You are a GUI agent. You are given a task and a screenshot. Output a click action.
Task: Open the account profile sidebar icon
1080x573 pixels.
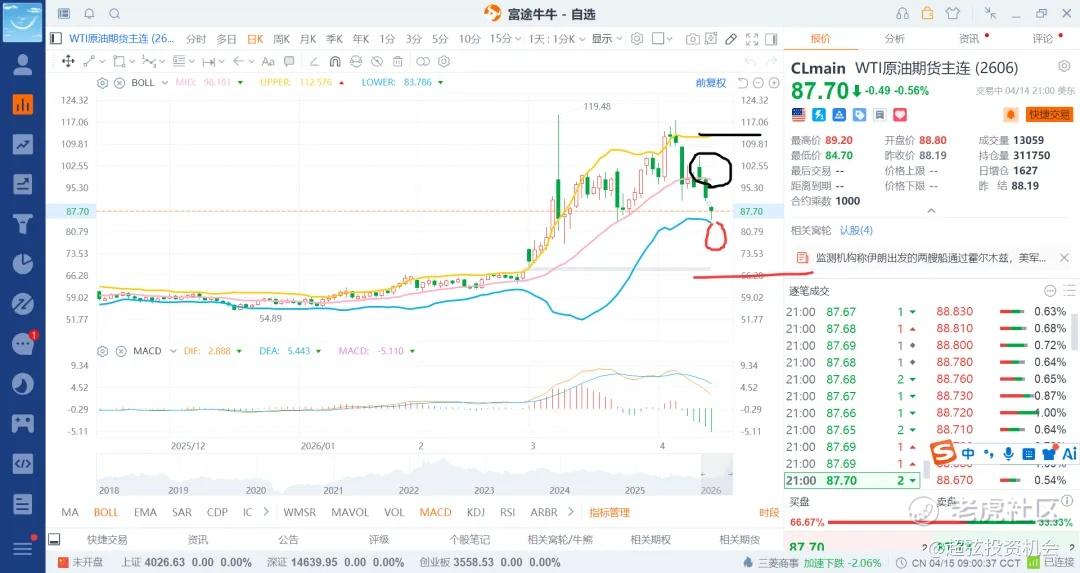[x=23, y=64]
